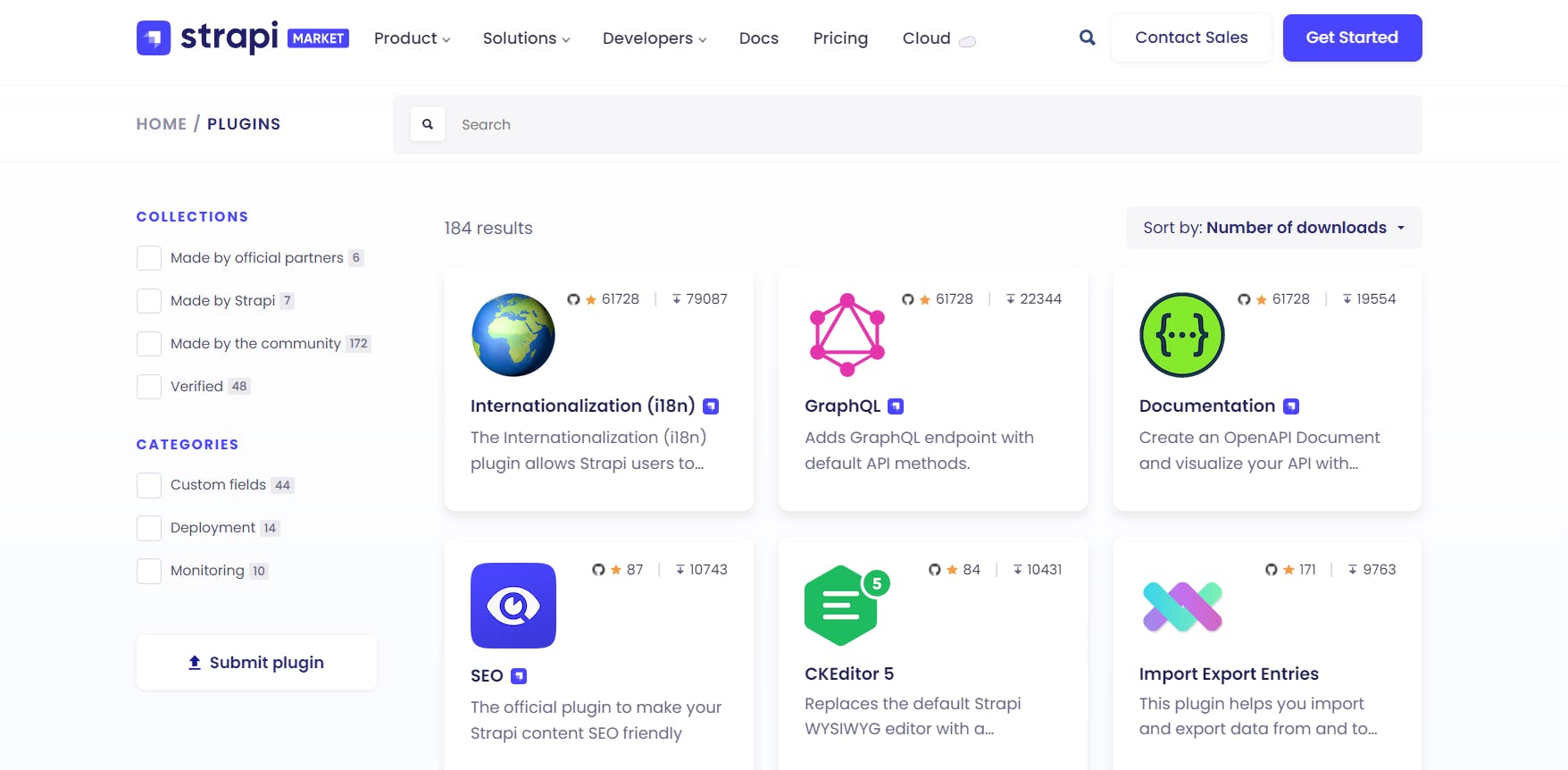Open the Import Export Entries title
Image resolution: width=1568 pixels, height=770 pixels.
1229,674
